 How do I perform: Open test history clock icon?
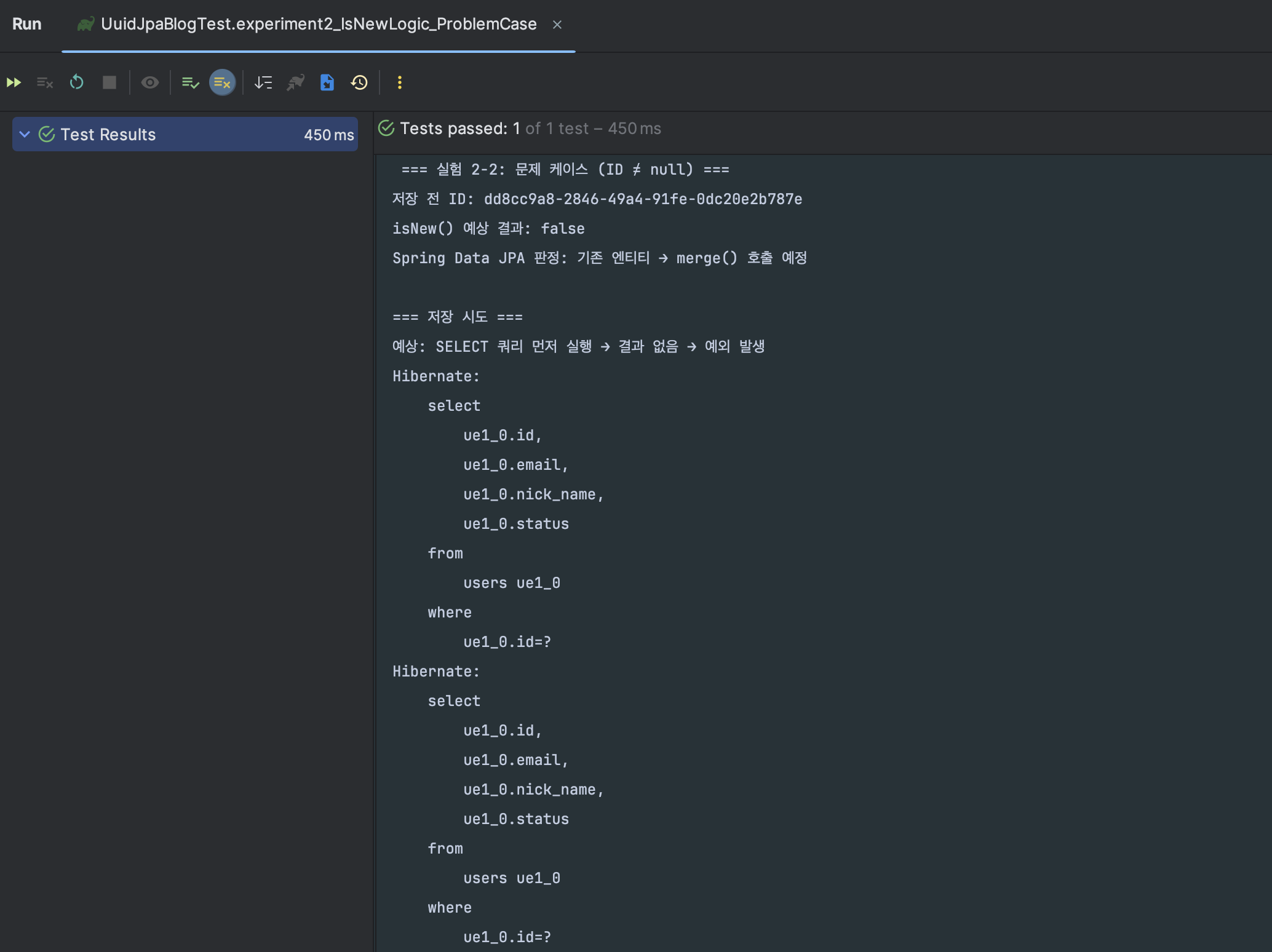point(359,82)
